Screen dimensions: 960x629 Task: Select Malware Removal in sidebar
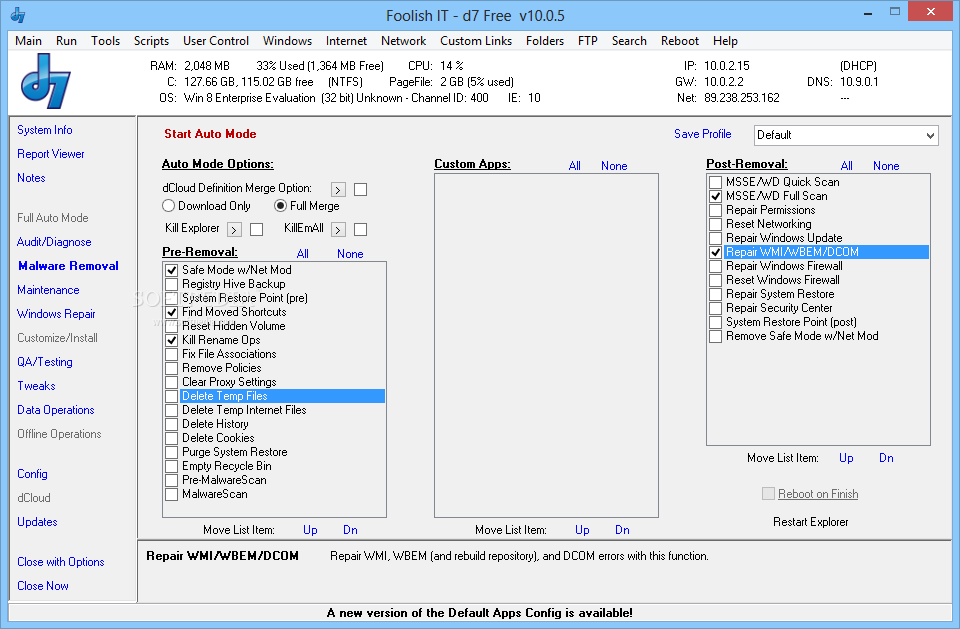[x=69, y=266]
